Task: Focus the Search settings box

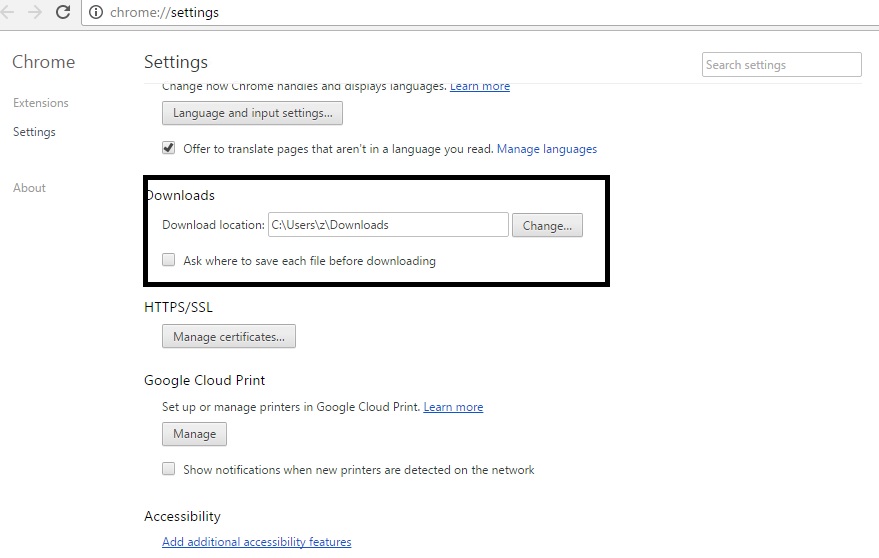Action: pos(781,64)
